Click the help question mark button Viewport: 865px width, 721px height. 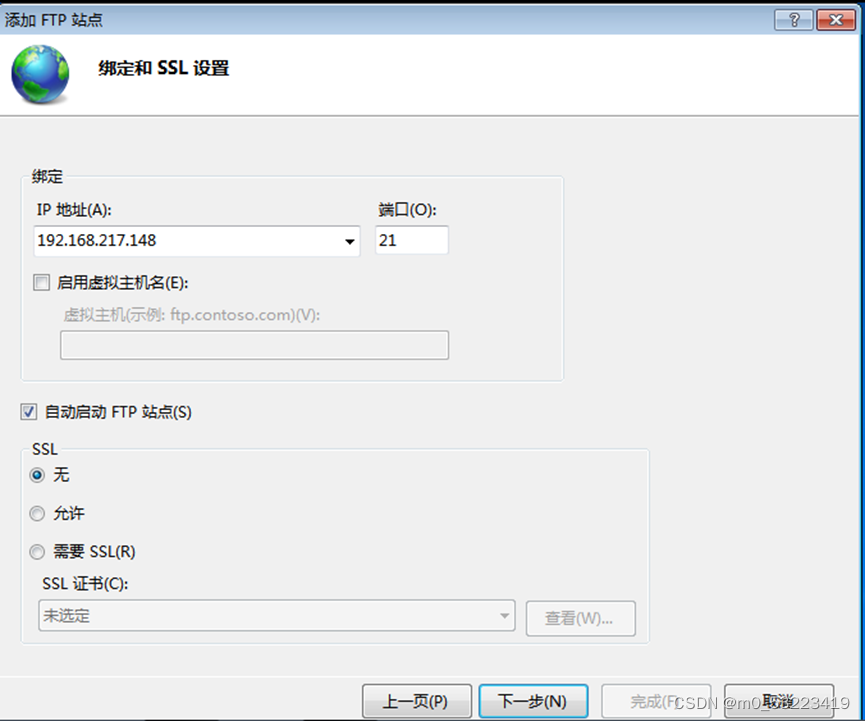point(793,20)
